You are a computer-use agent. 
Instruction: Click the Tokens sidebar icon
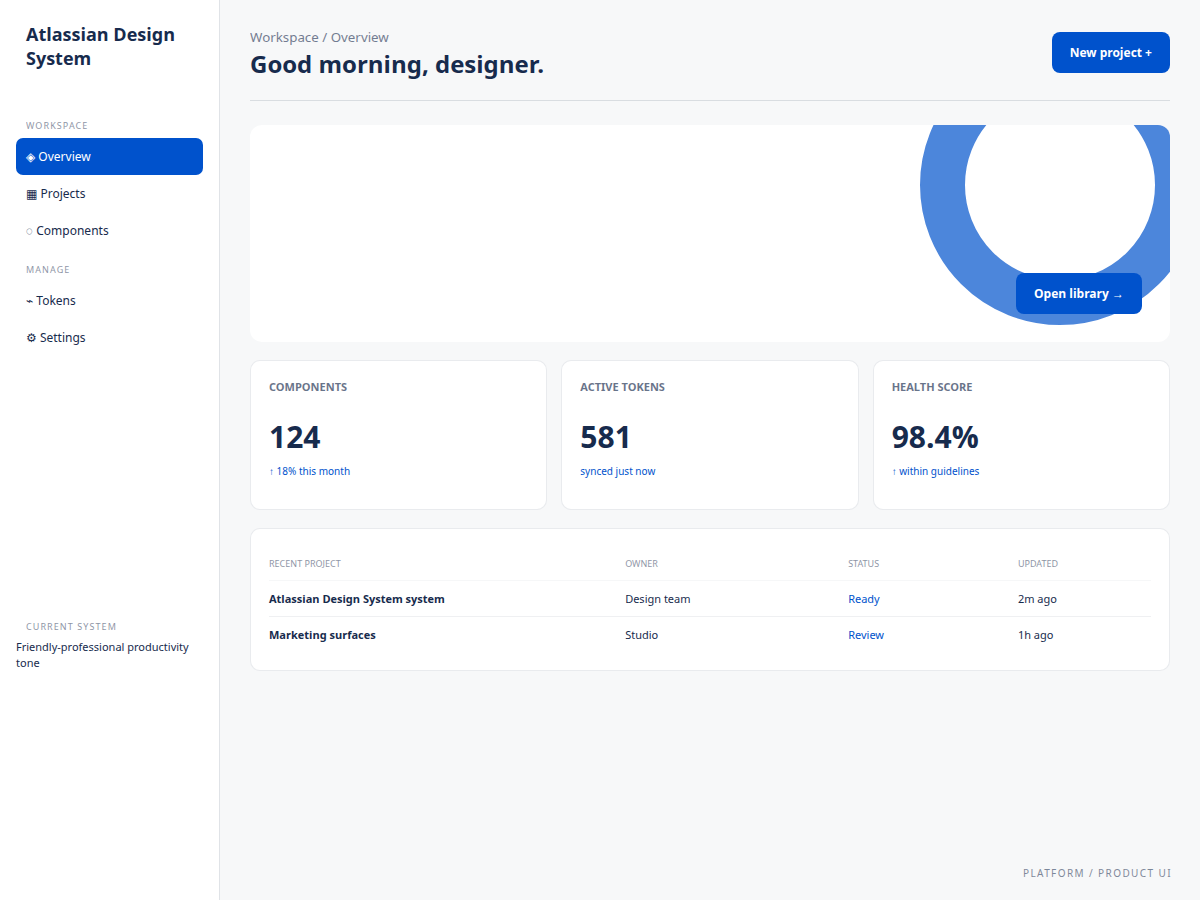30,301
